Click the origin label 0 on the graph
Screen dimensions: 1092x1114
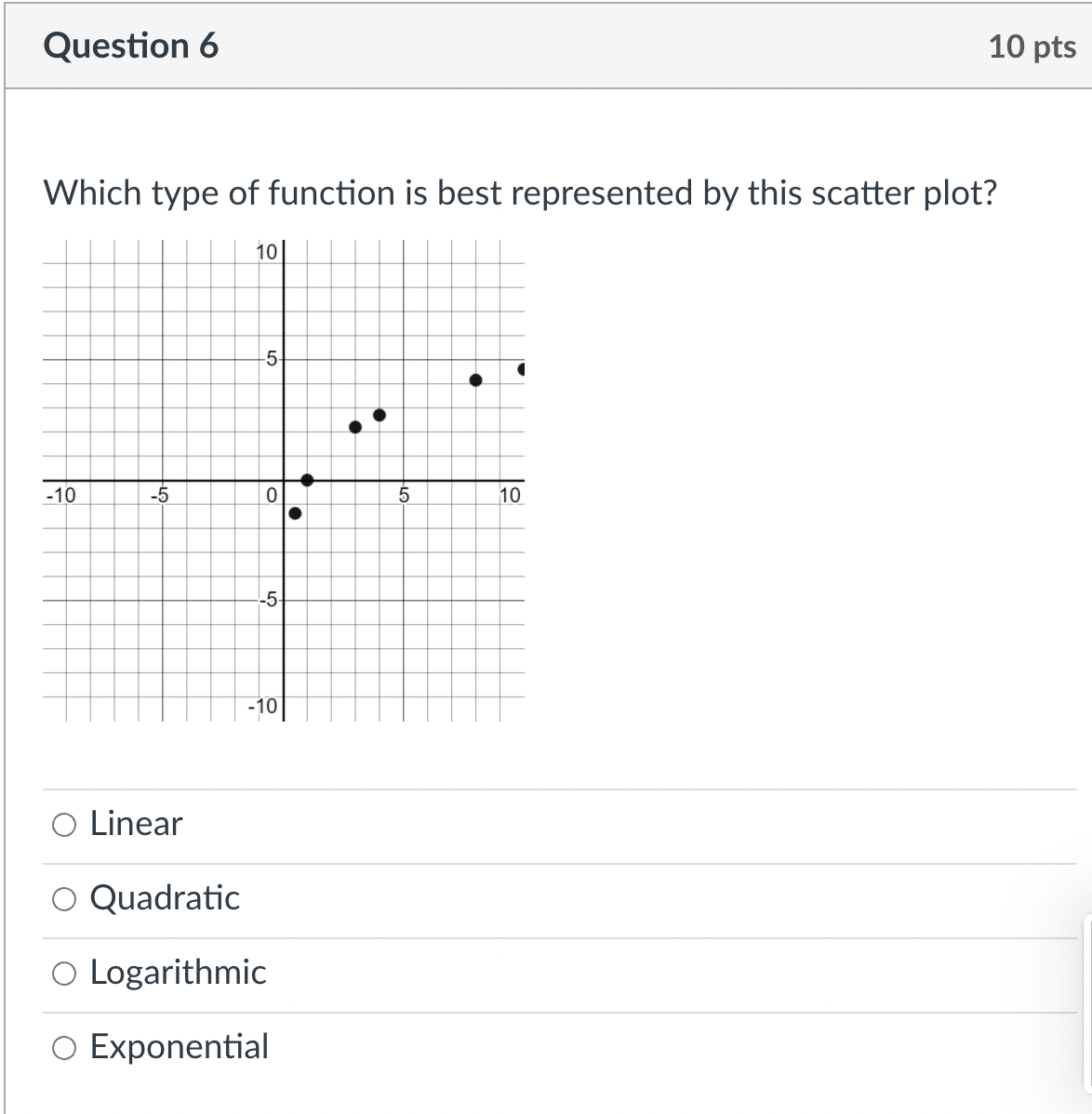271,496
